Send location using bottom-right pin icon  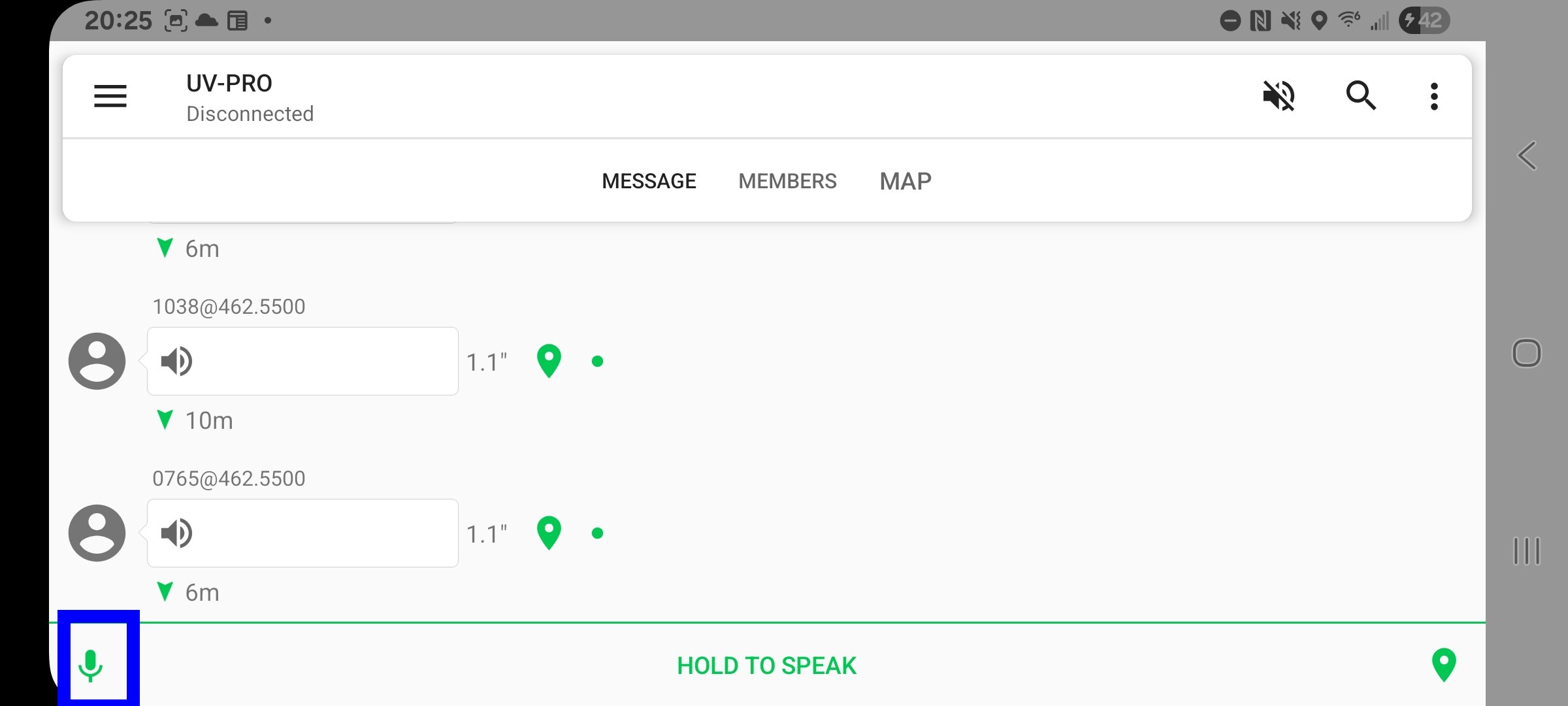pyautogui.click(x=1444, y=665)
